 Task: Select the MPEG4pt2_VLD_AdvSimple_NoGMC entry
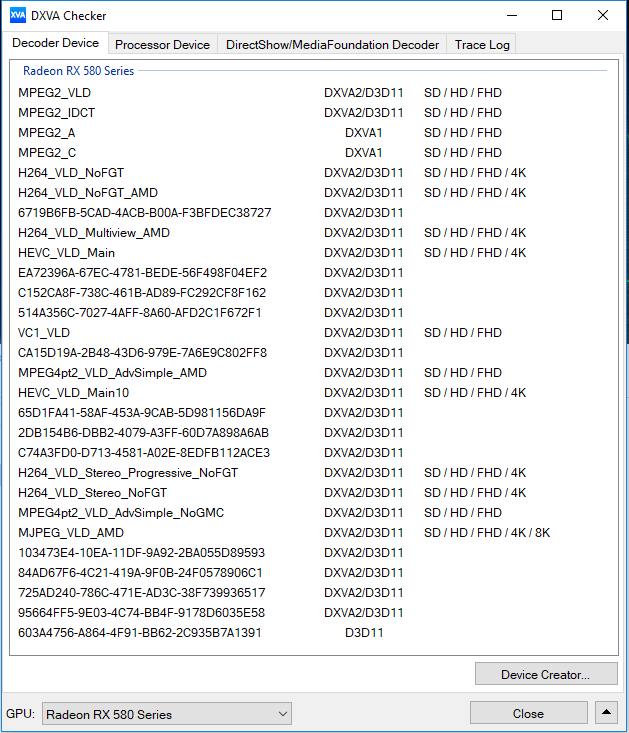click(121, 513)
